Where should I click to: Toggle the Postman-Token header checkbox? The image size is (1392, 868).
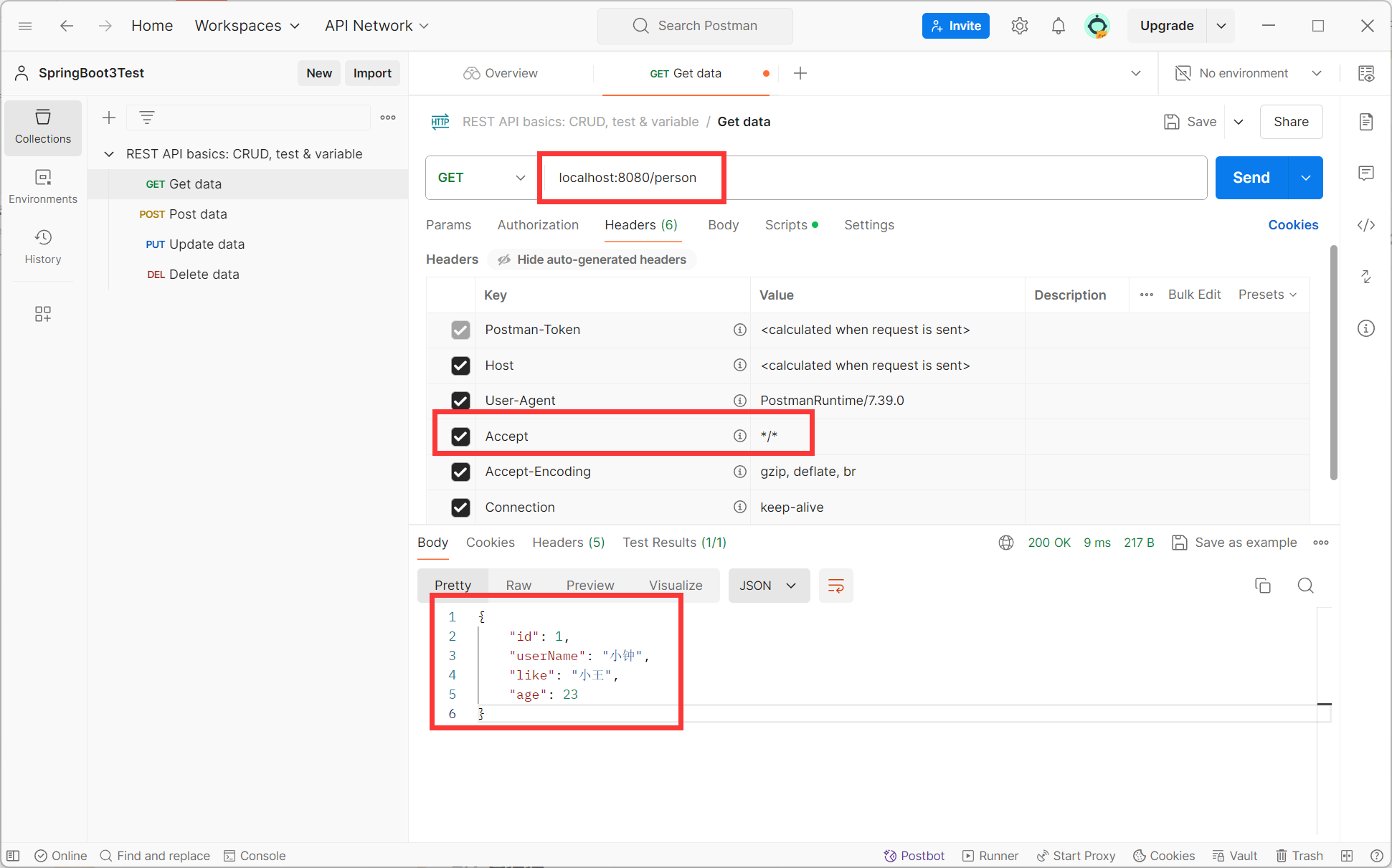pyautogui.click(x=460, y=330)
